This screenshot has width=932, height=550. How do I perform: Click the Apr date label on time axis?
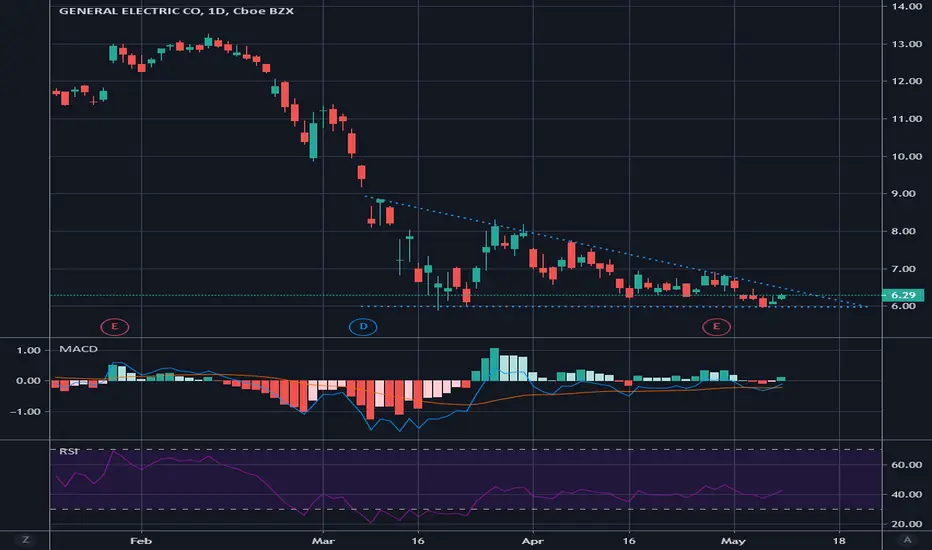pos(533,540)
